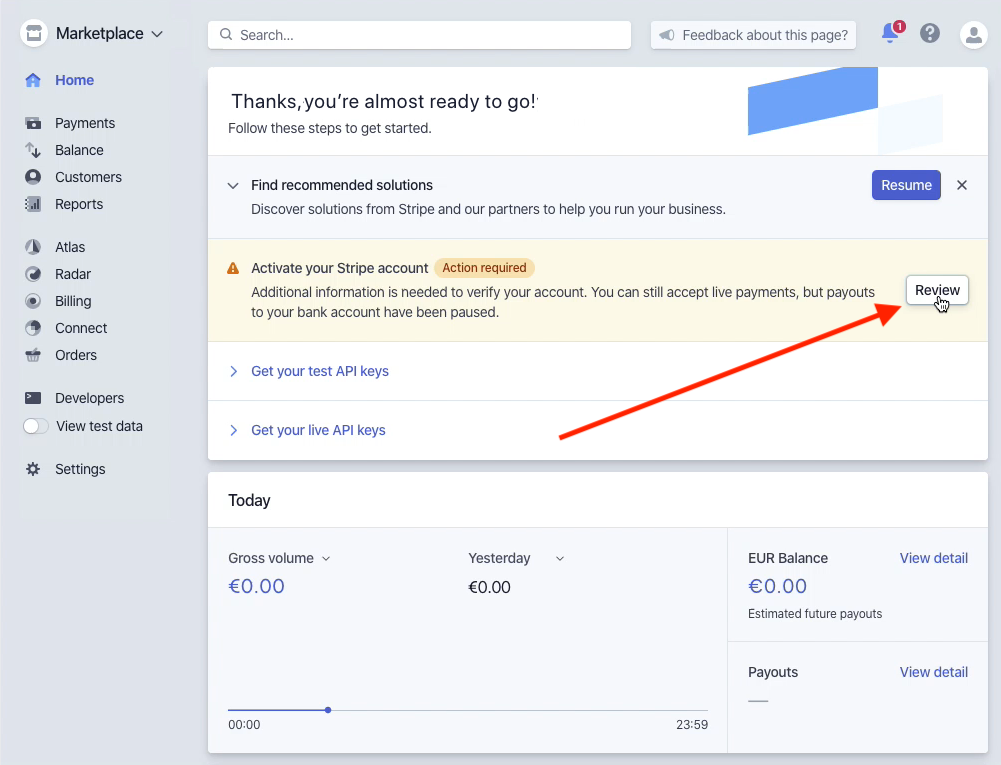Viewport: 1001px width, 765px height.
Task: Collapse Find recommended solutions section
Action: point(233,185)
